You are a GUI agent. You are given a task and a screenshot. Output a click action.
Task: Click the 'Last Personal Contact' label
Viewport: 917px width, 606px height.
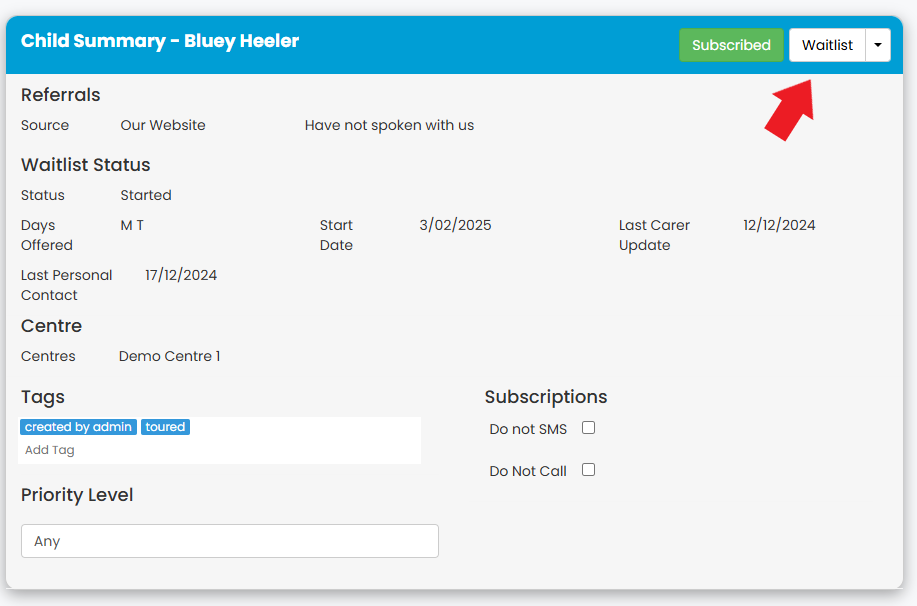click(x=67, y=285)
